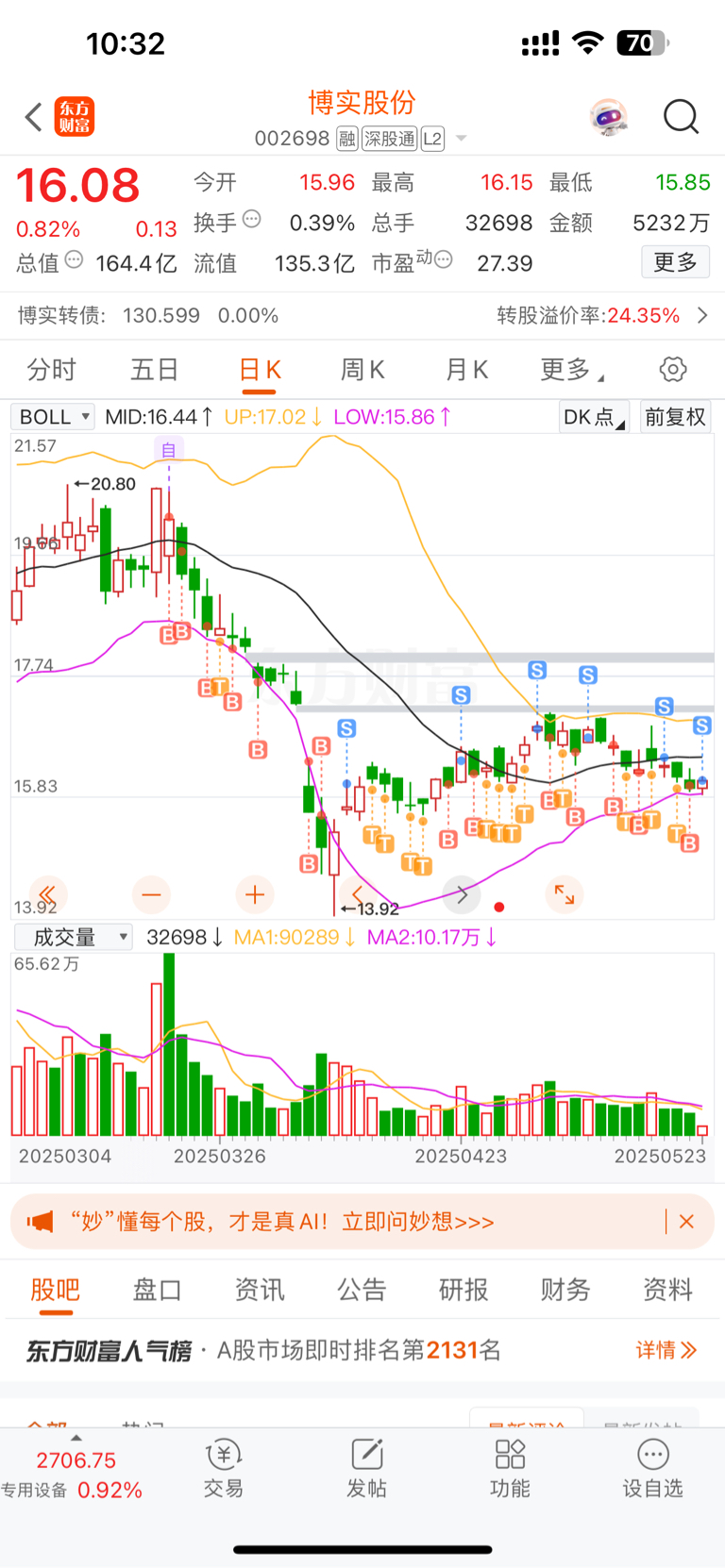The height and width of the screenshot is (1568, 725).
Task: Tap the megaphone announcement icon
Action: [x=40, y=1222]
